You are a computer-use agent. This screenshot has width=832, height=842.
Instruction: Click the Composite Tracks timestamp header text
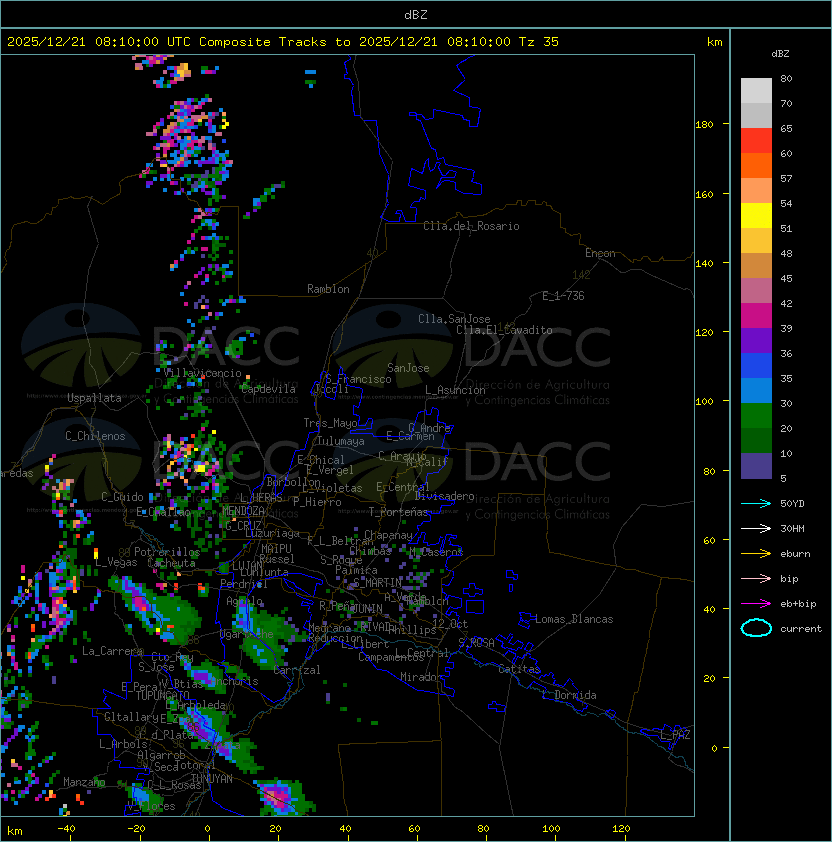coord(283,42)
